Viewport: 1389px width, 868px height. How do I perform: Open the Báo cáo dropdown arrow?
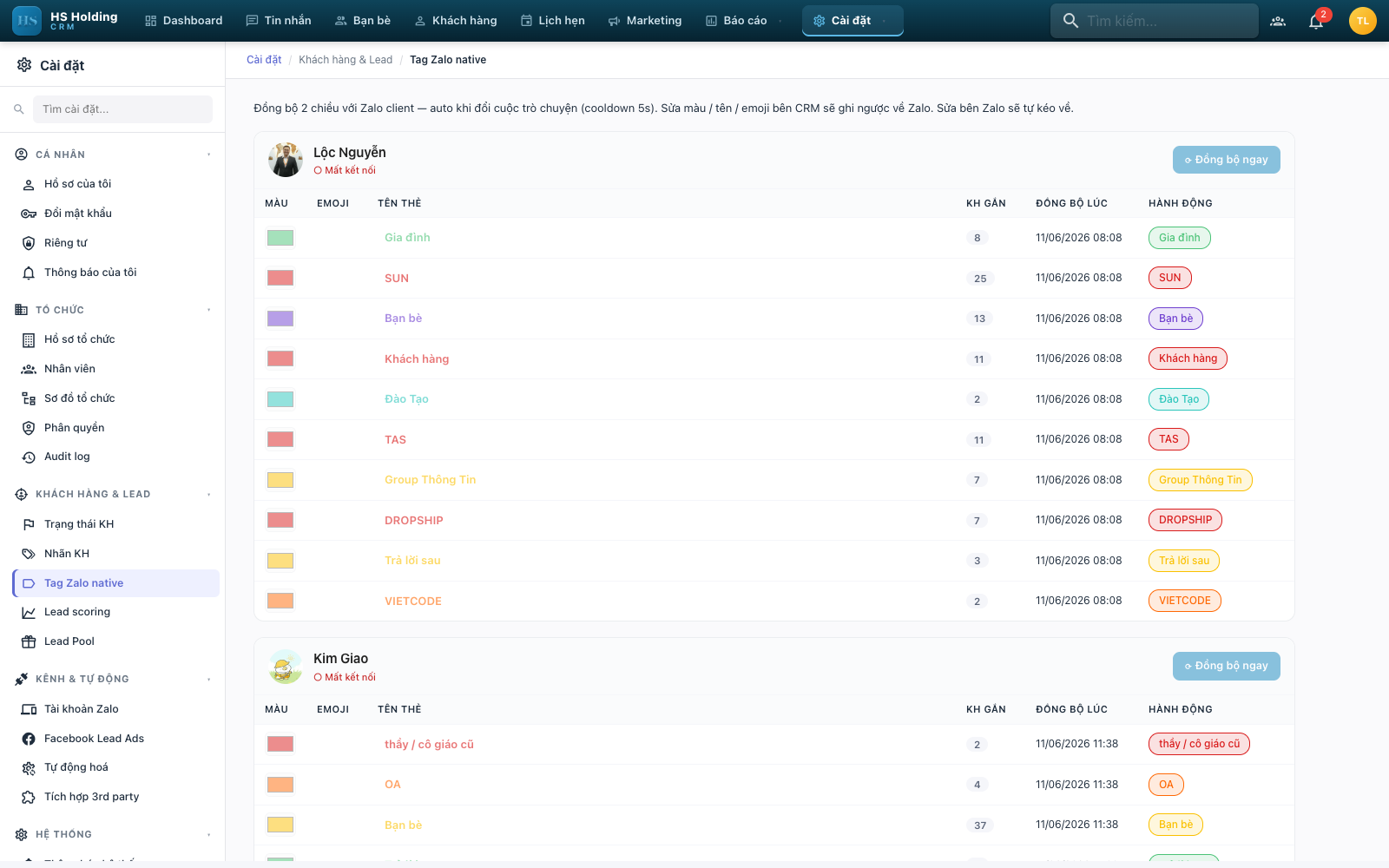pos(780,21)
